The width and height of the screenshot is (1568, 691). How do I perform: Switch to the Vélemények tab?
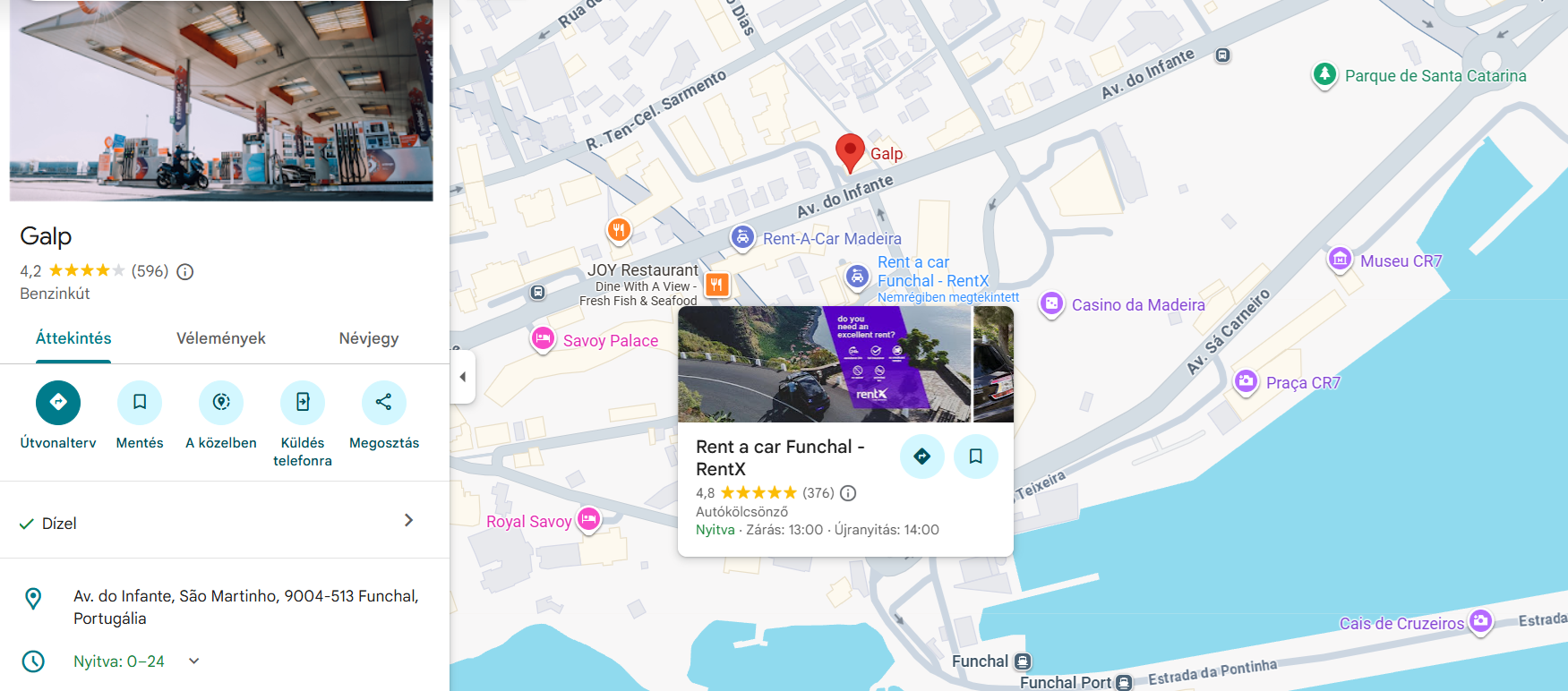[x=221, y=338]
